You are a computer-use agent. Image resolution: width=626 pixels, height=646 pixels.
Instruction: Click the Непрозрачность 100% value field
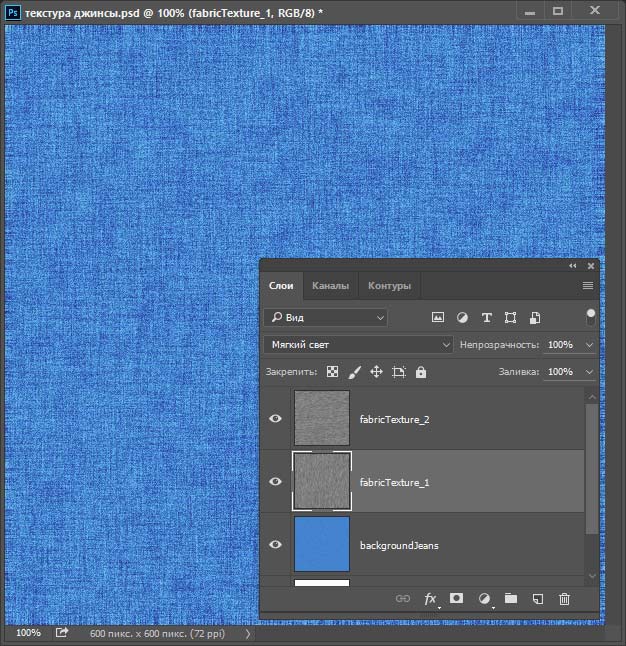click(x=563, y=344)
